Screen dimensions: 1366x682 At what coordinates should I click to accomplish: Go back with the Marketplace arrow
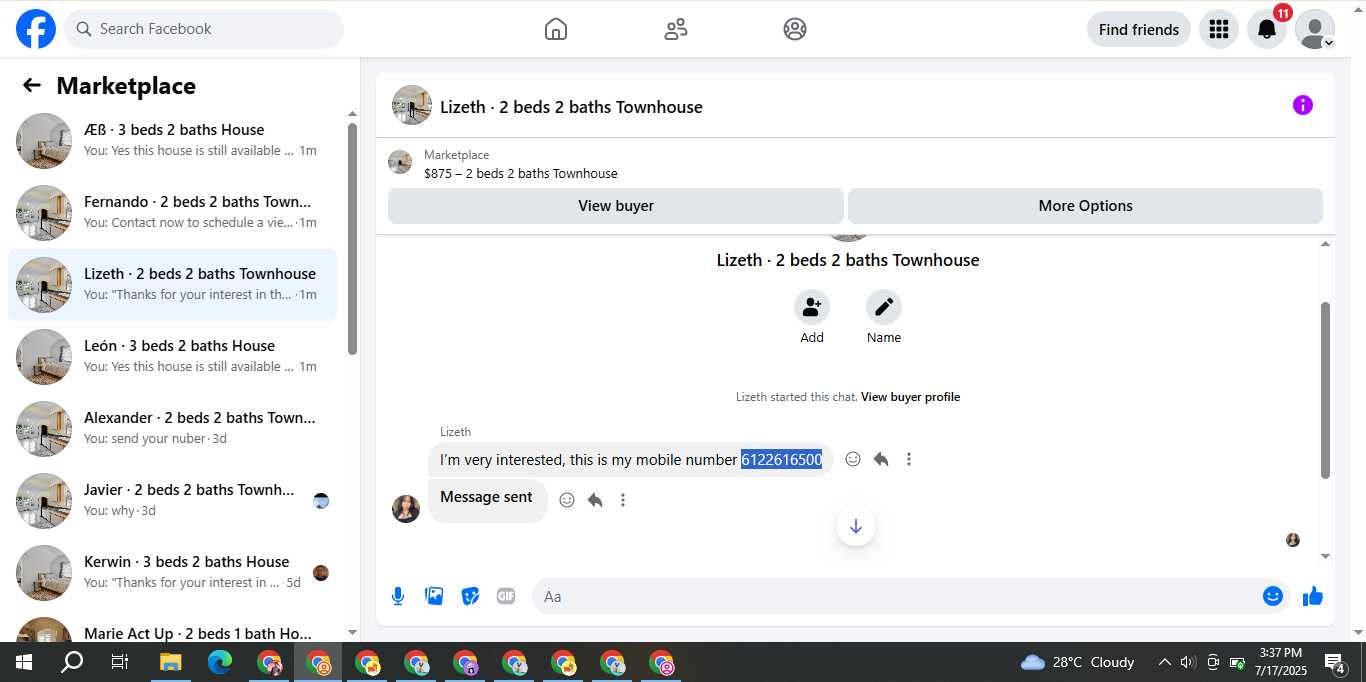pyautogui.click(x=32, y=86)
